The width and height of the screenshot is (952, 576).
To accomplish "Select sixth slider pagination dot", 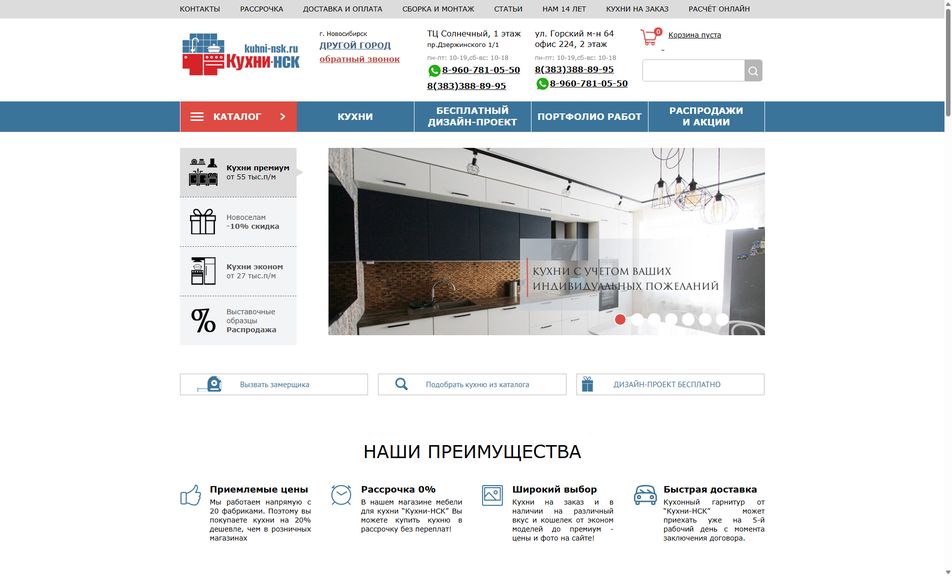I will tap(705, 319).
